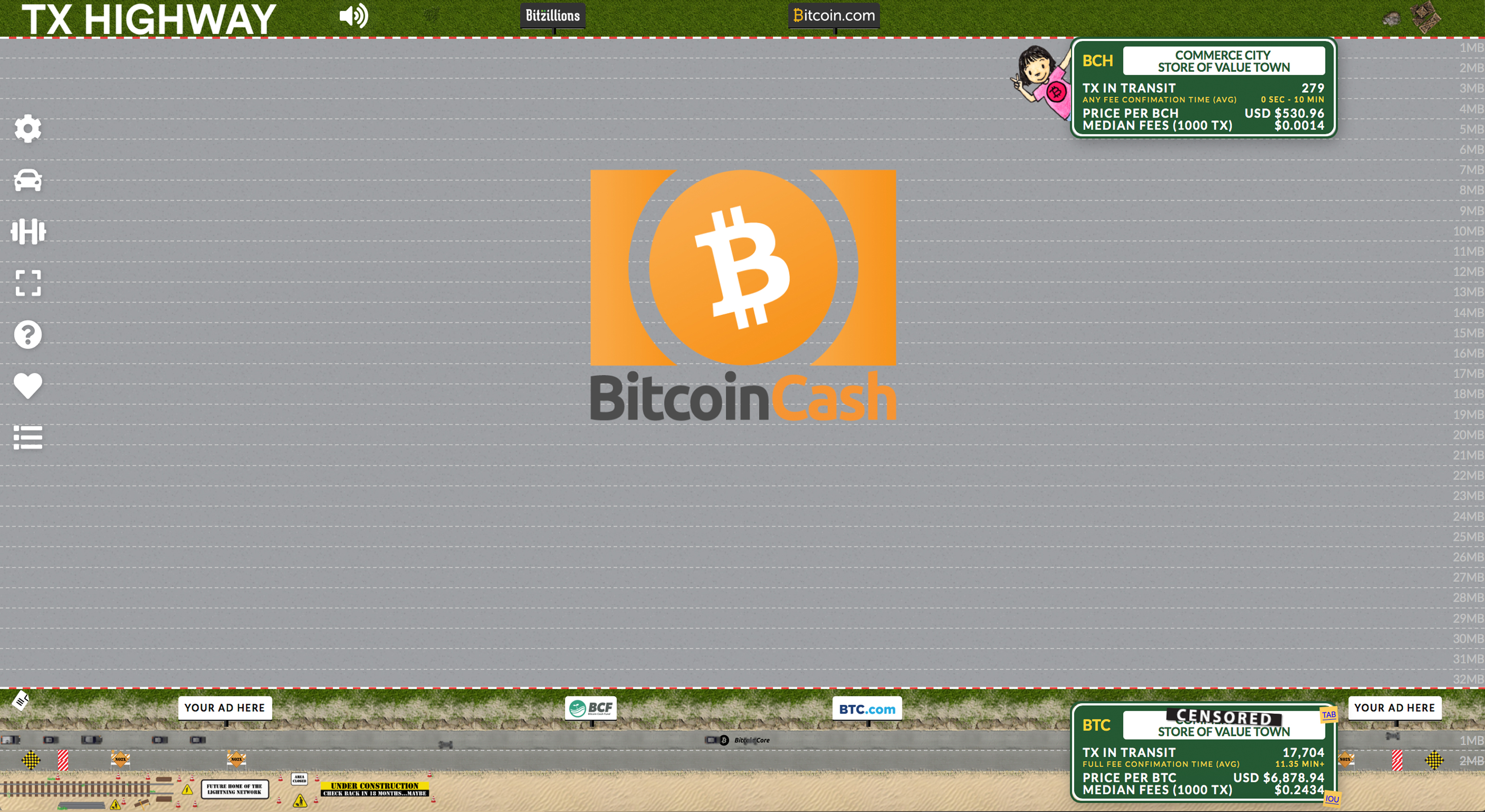Click the Under Construction banner
Viewport: 1485px width, 812px height.
coord(374,789)
